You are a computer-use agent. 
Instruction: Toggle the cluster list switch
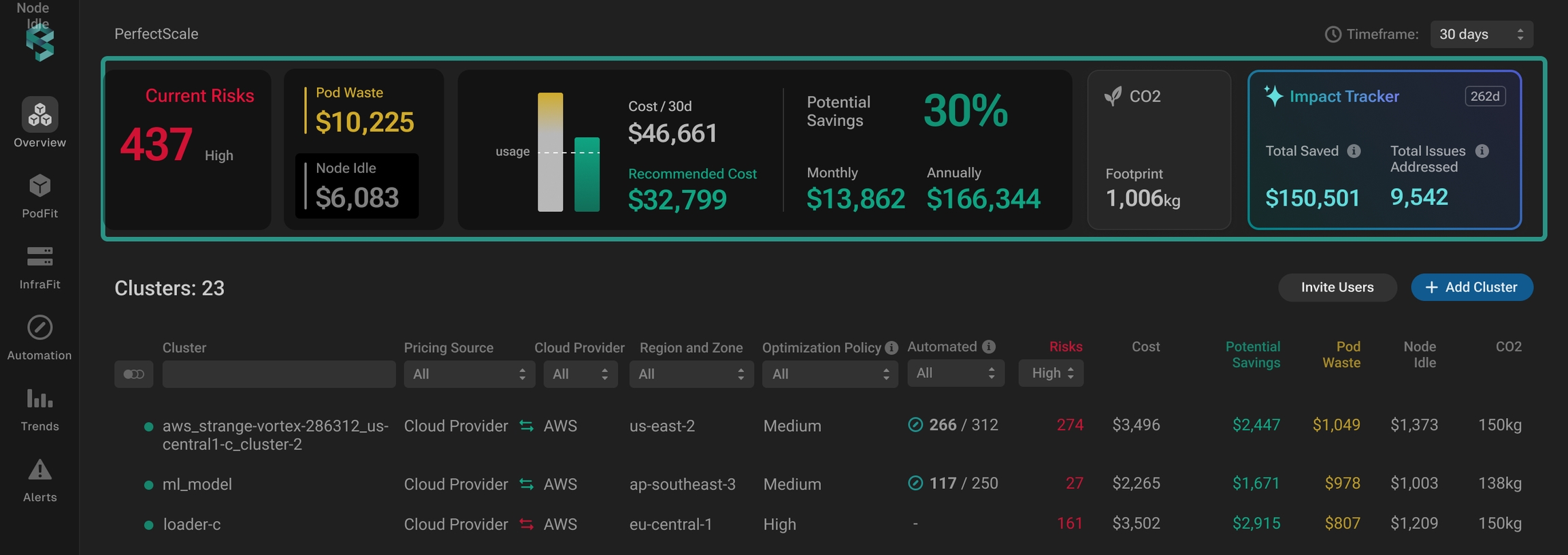coord(134,374)
